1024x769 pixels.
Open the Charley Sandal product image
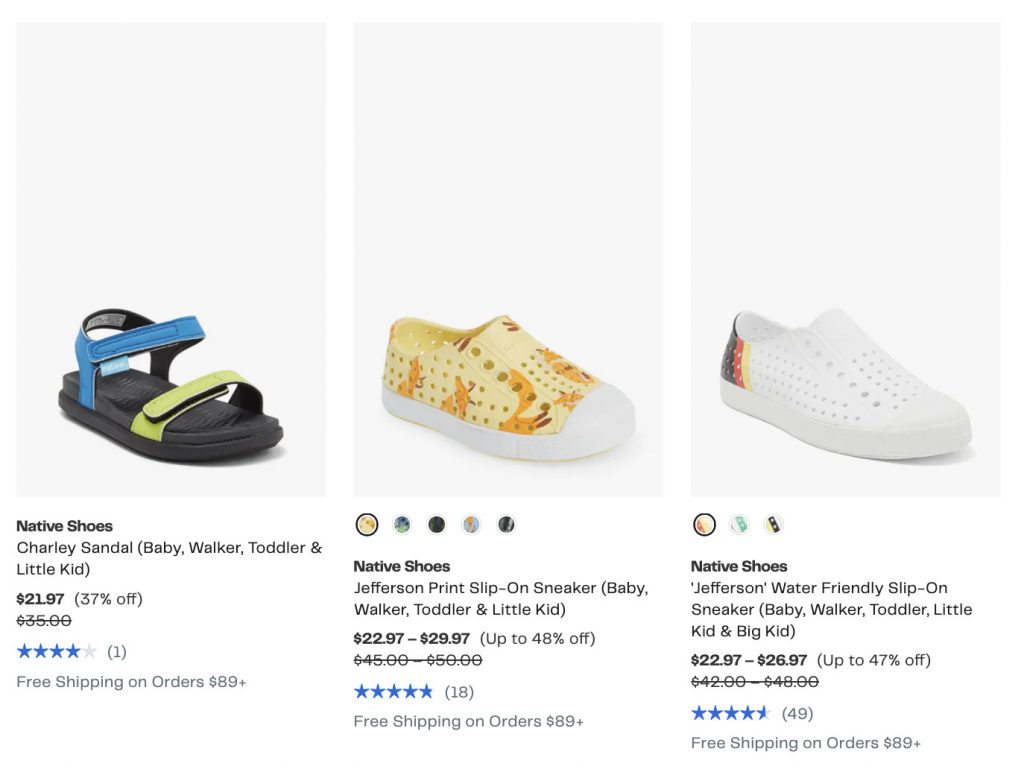[x=171, y=260]
